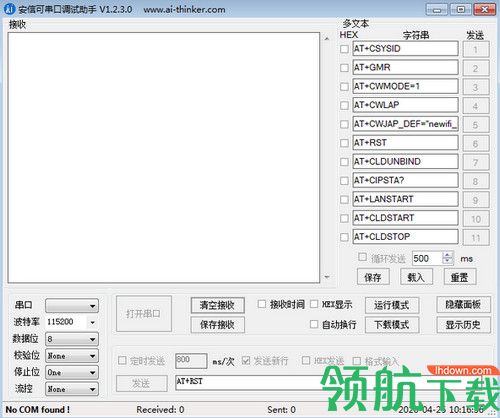Focus the AT+CWLAP command text field
Viewport: 500px width, 418px height.
pos(405,105)
